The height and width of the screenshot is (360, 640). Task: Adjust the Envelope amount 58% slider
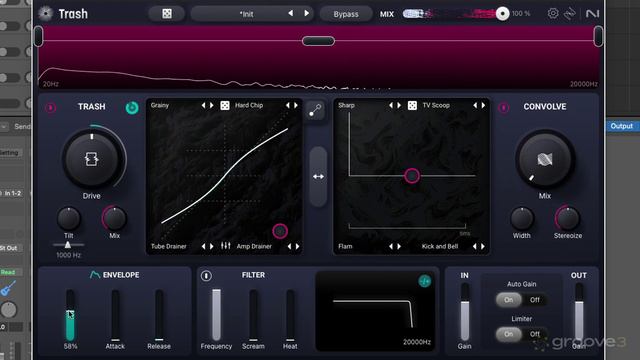[x=70, y=315]
